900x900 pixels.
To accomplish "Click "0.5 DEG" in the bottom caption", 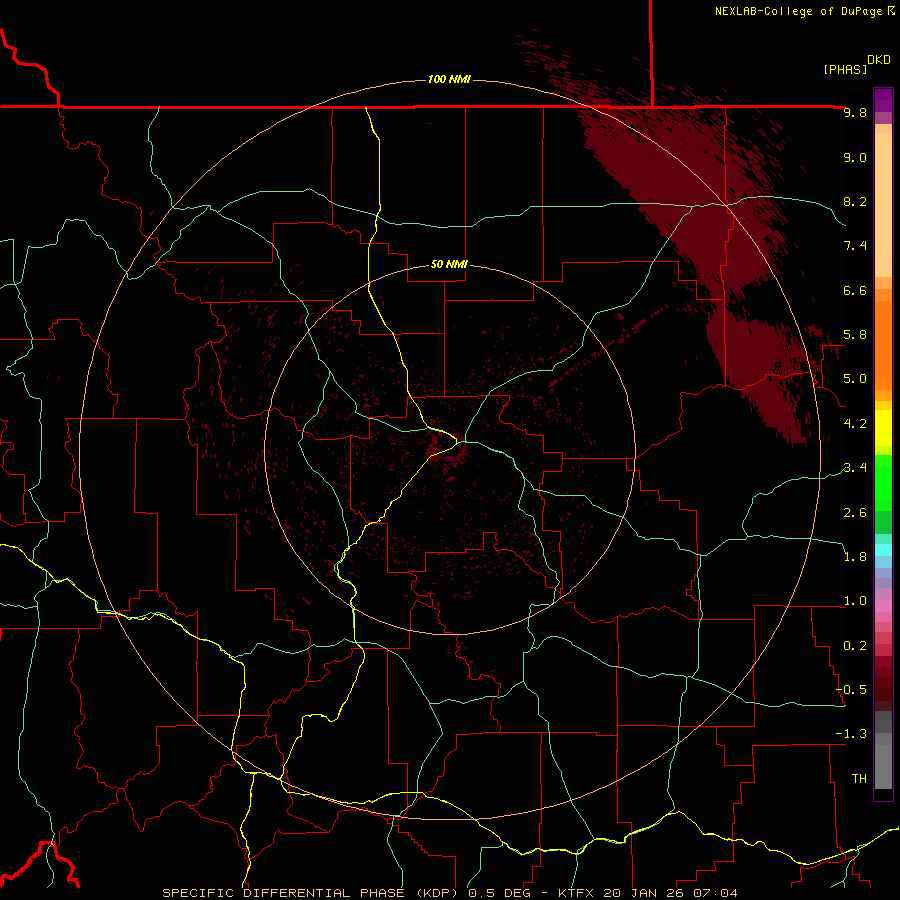I will (x=499, y=893).
